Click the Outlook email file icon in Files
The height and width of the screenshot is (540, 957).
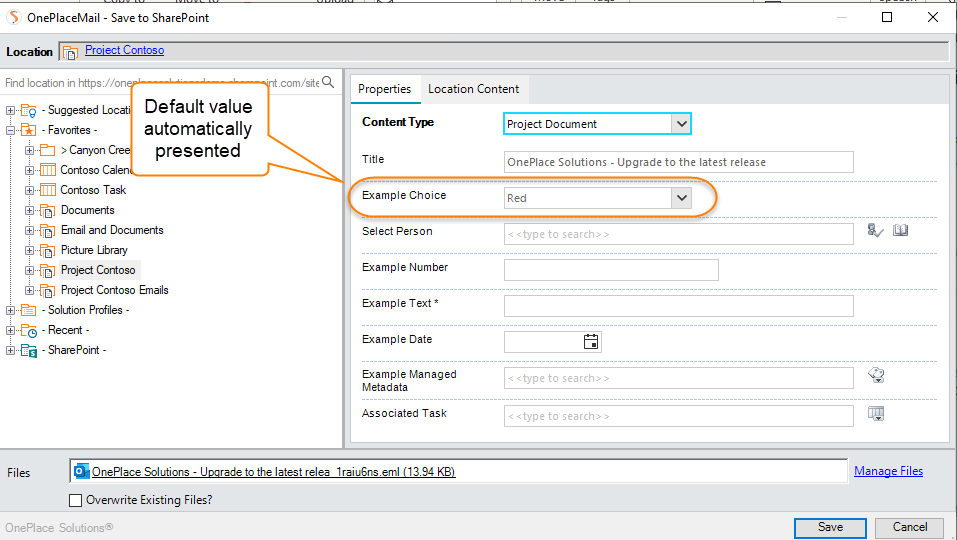[x=81, y=471]
